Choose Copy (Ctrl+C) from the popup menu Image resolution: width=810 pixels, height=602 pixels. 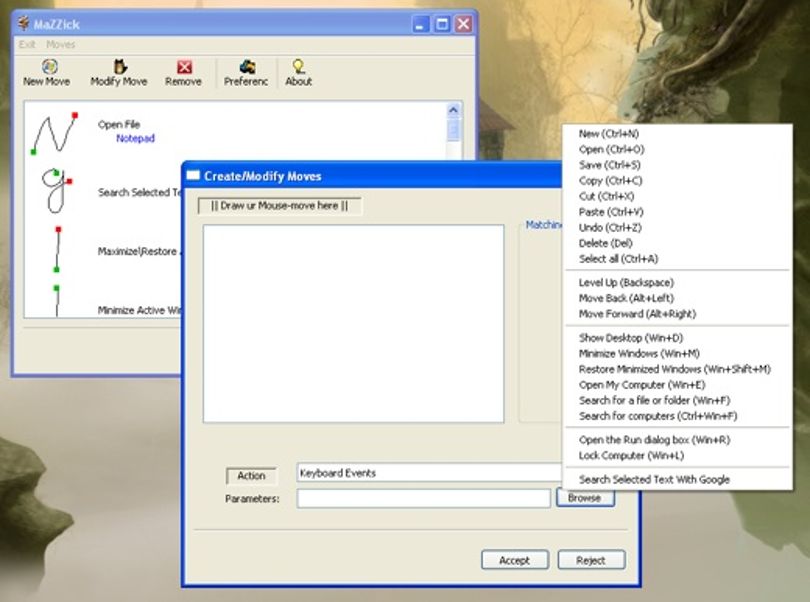tap(610, 181)
